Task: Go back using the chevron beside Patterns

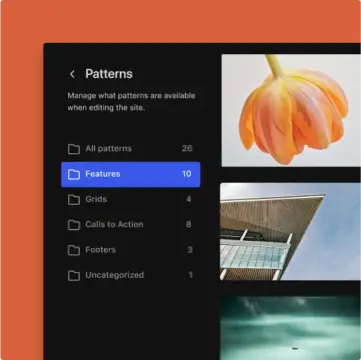Action: point(72,74)
